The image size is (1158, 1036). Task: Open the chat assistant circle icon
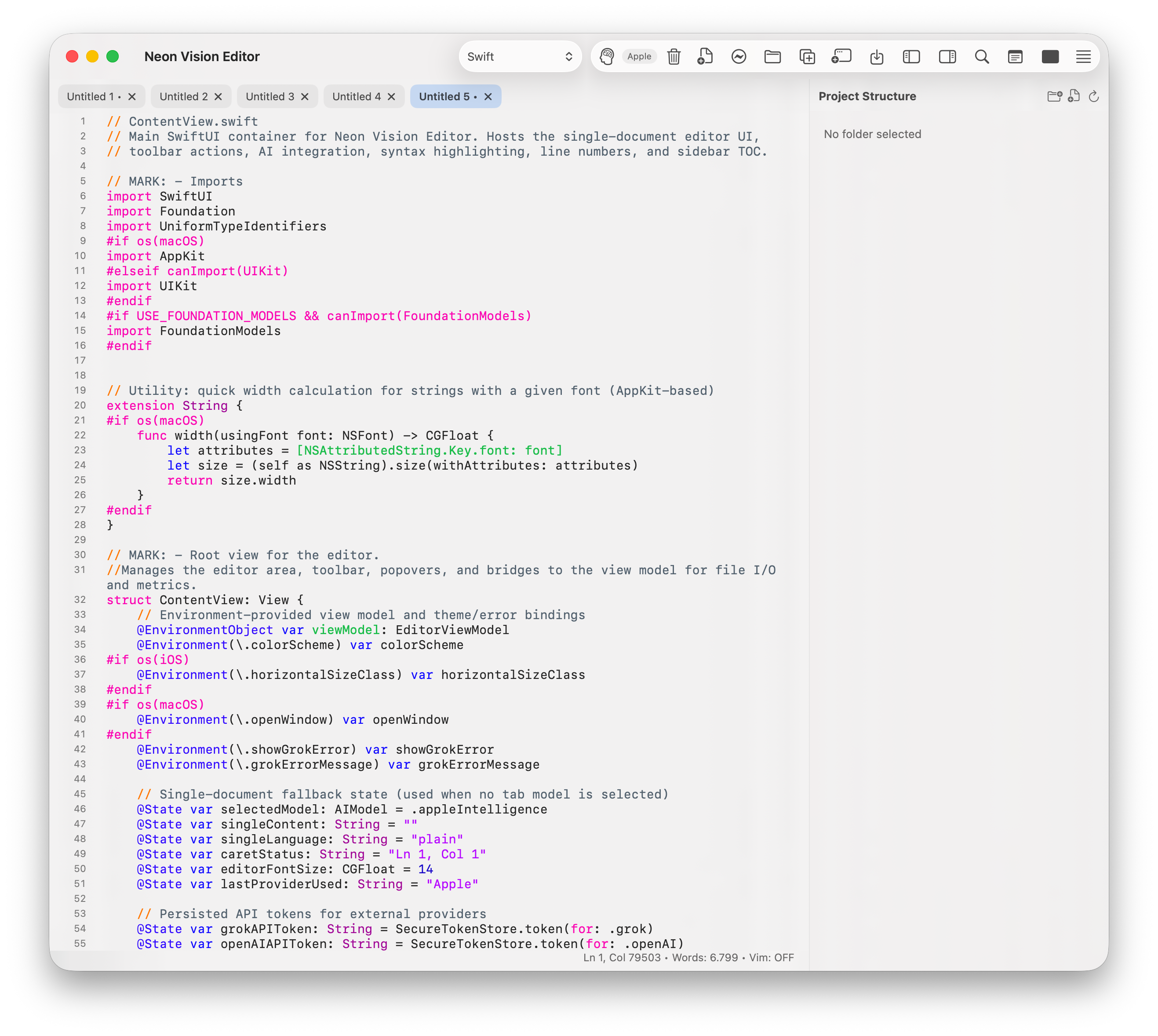[738, 56]
